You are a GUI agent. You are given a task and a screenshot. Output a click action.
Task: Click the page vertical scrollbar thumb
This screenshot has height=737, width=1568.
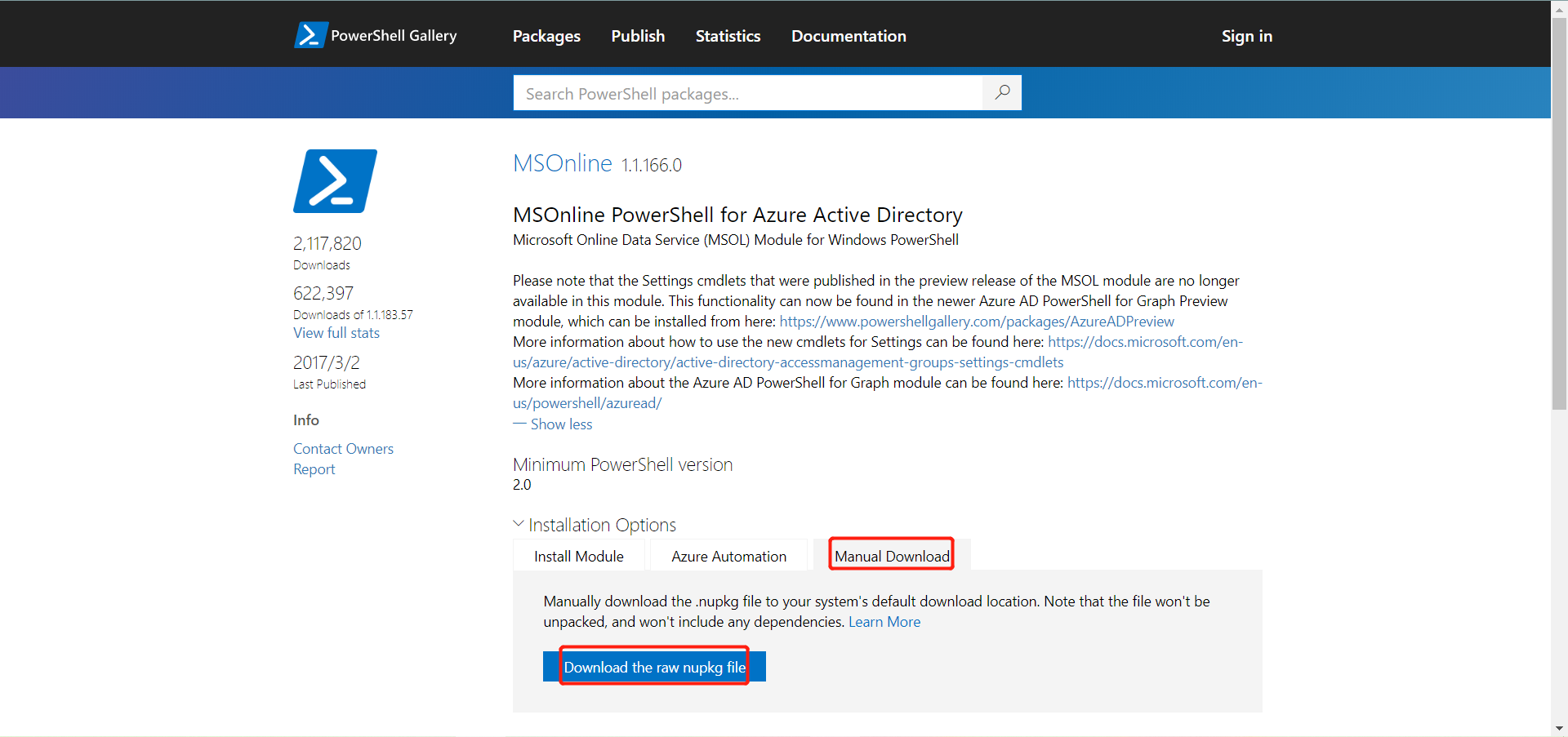[1559, 214]
